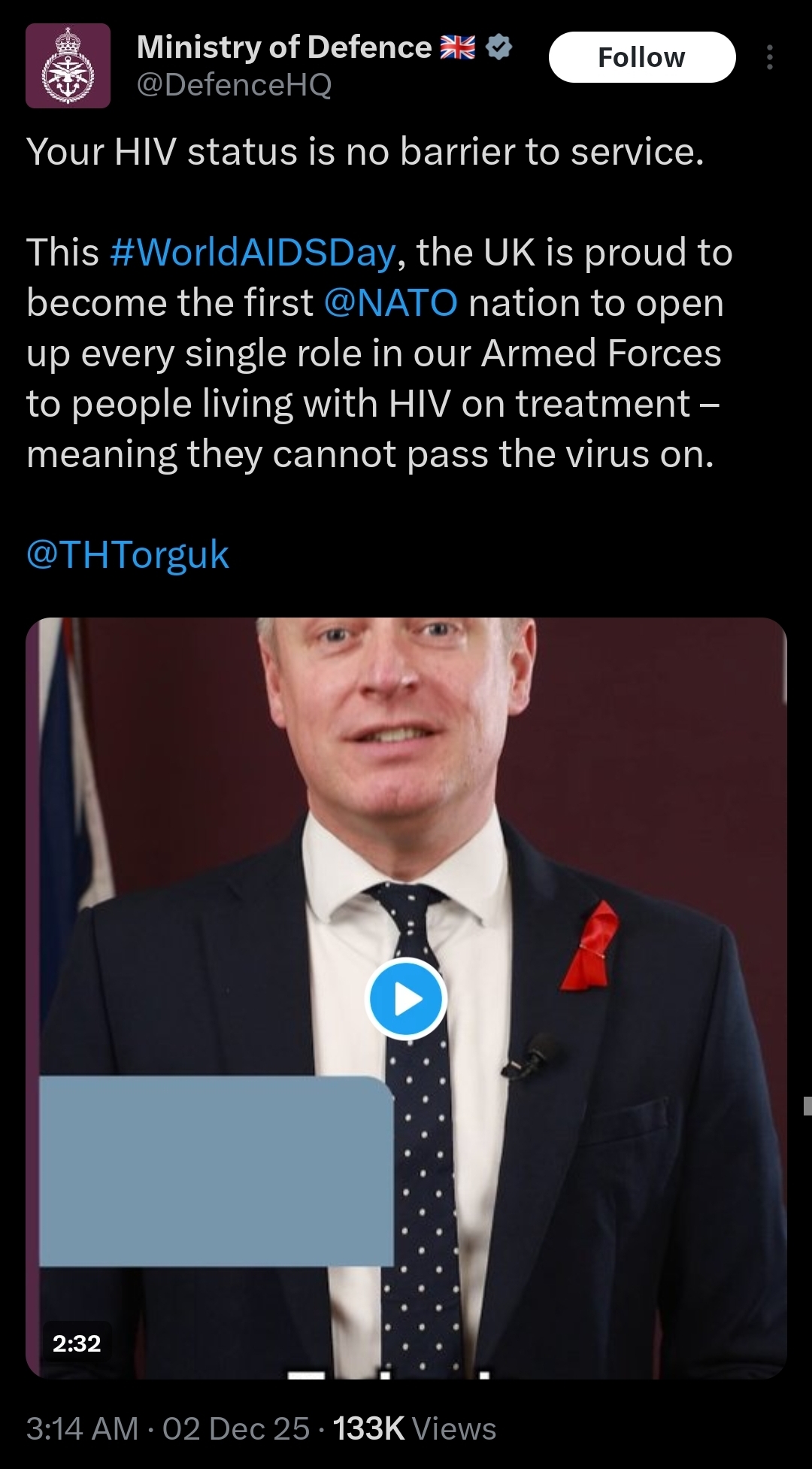Open the @NATO mention link
This screenshot has height=1469, width=812.
tap(391, 303)
